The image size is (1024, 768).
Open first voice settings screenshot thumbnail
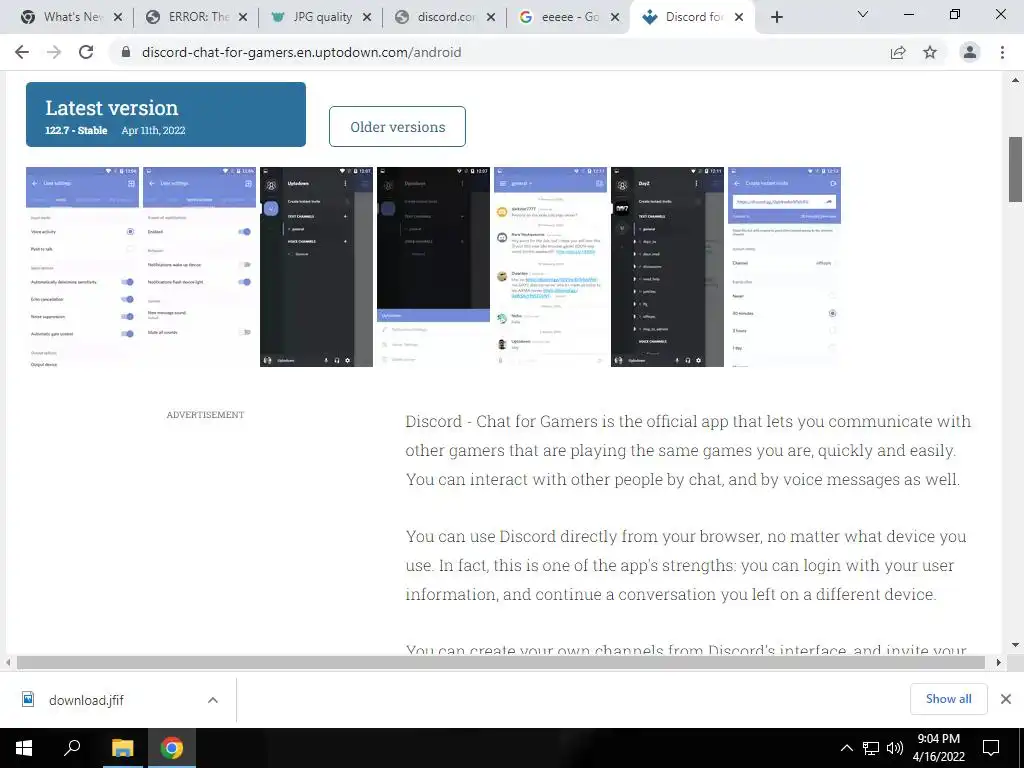(82, 266)
